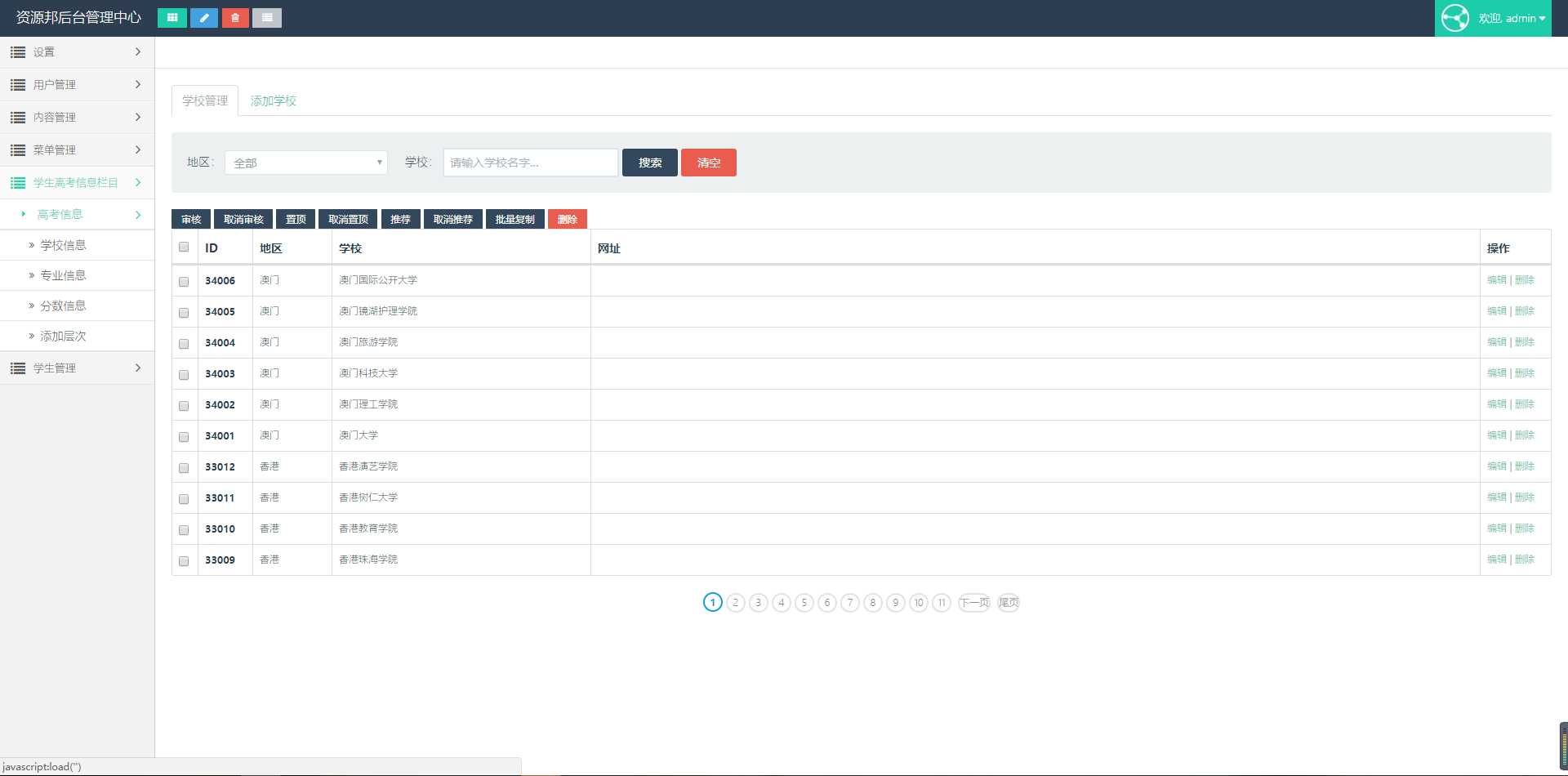
Task: Click the blue pencil edit icon in header
Action: coord(204,18)
